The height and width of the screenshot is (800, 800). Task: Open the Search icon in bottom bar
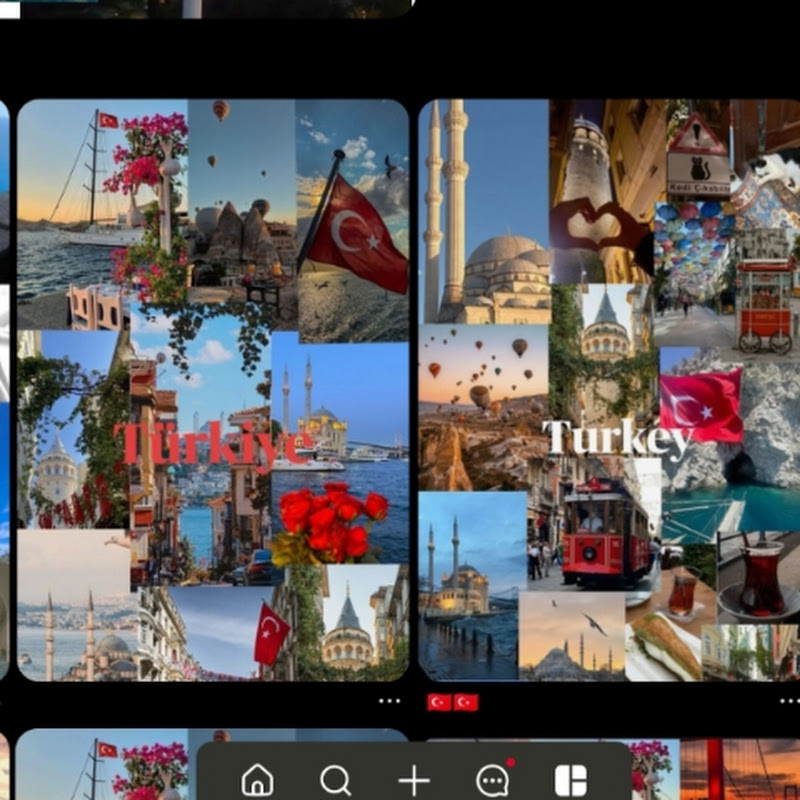coord(335,780)
